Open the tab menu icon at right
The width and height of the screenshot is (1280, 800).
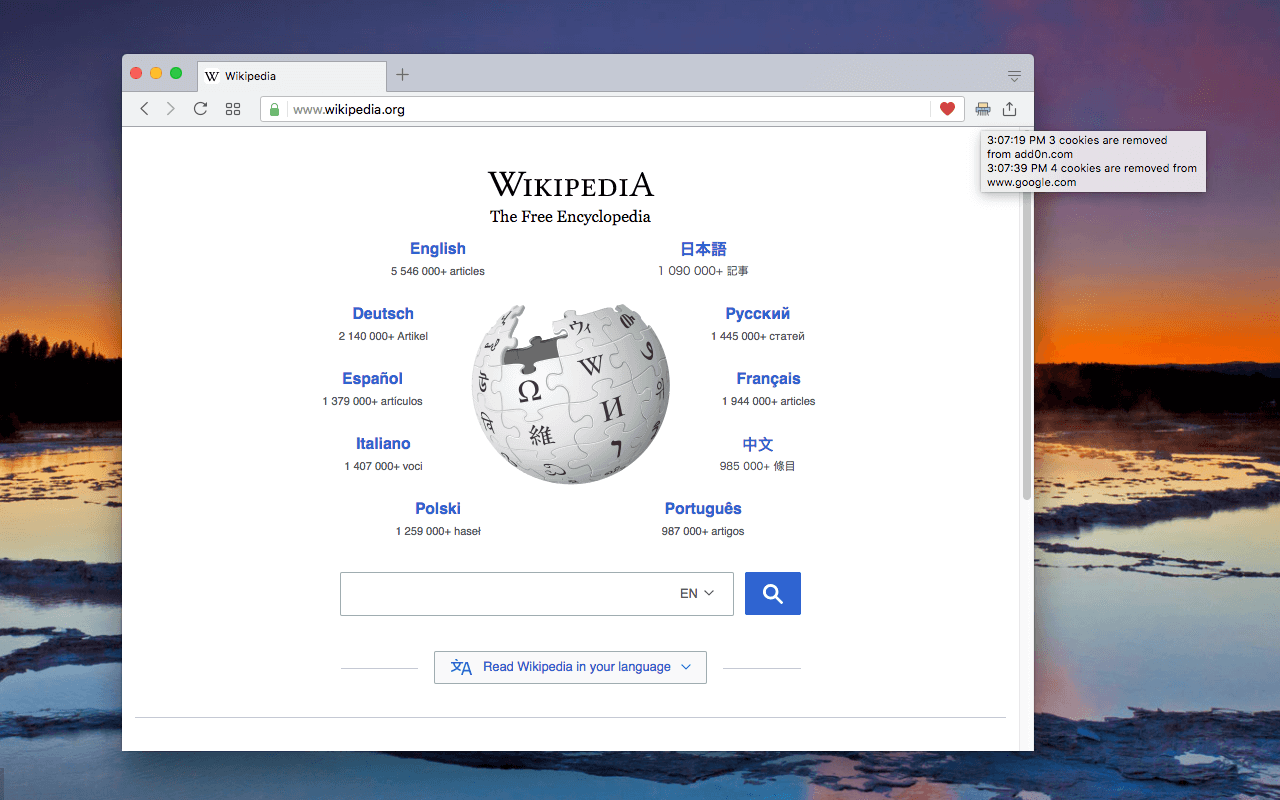click(x=1014, y=76)
